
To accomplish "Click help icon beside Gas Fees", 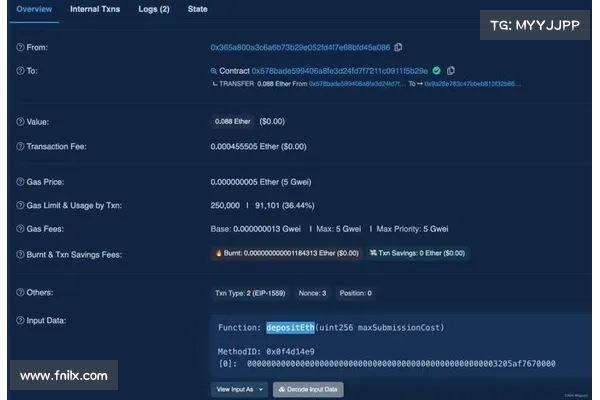I will (x=20, y=229).
